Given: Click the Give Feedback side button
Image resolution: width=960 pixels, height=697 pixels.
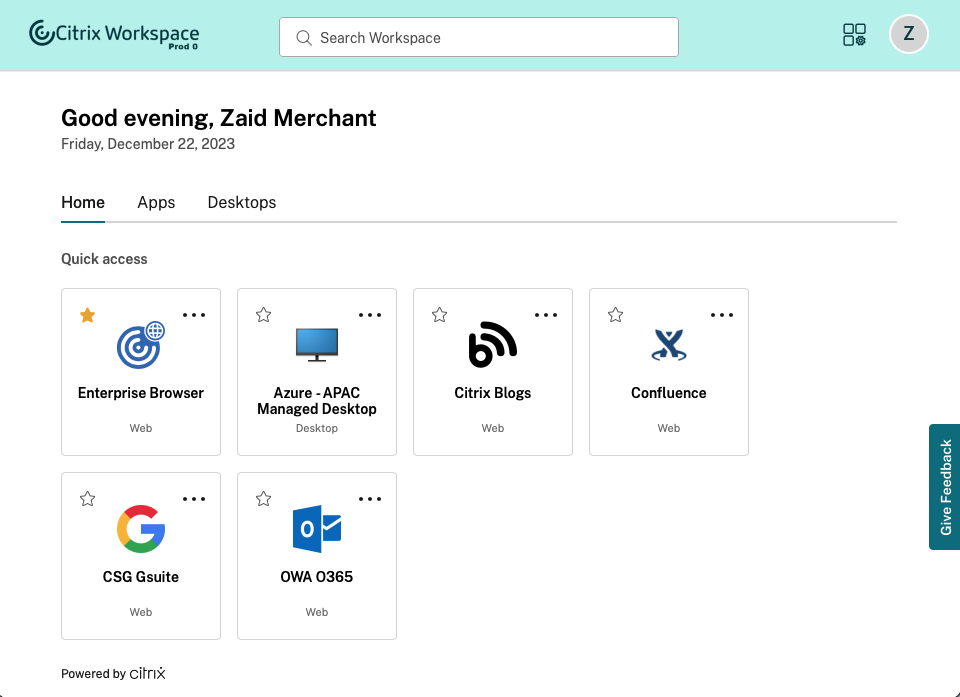Looking at the screenshot, I should [945, 487].
